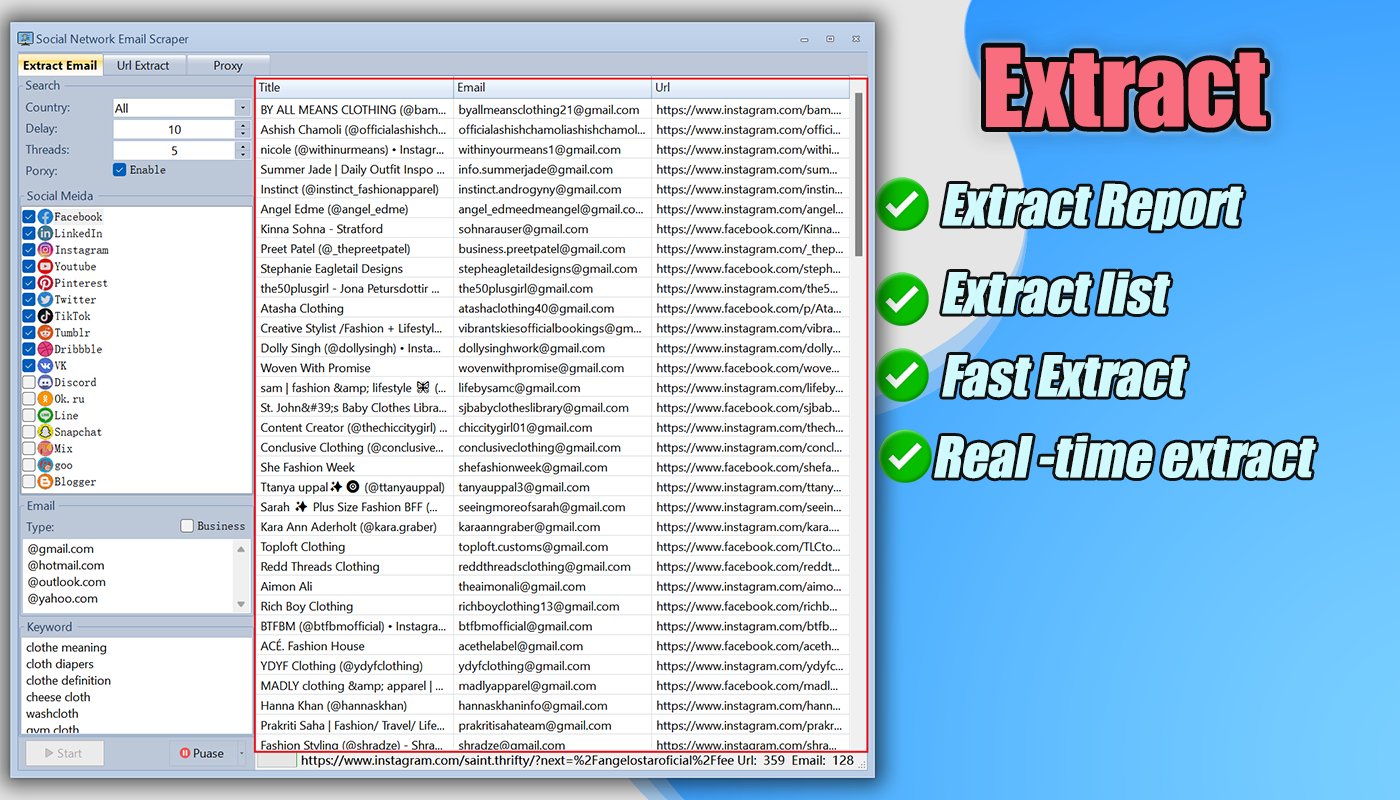Check the Business email type option
The image size is (1400, 800).
pos(186,526)
